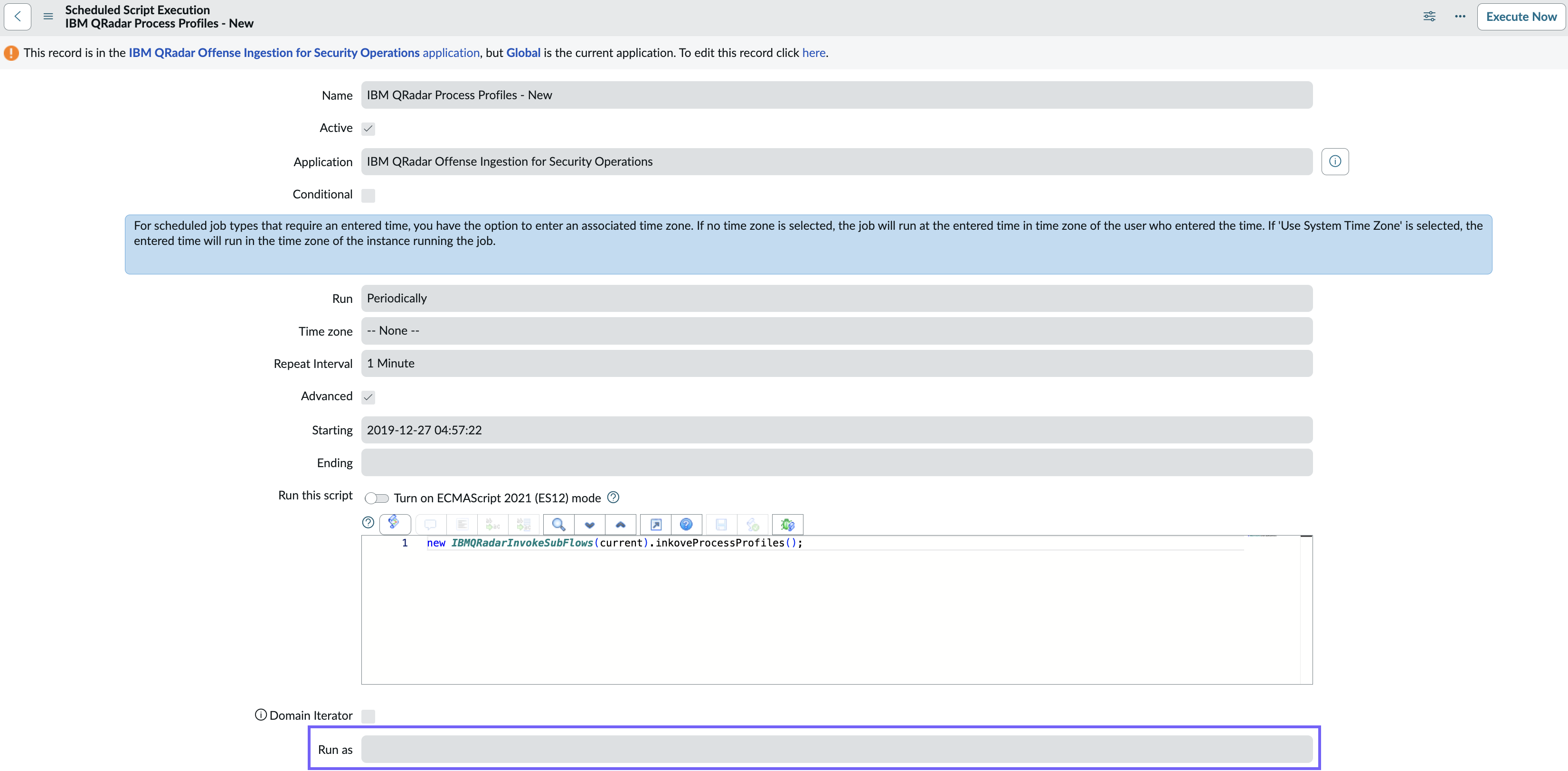Open more options ellipsis menu

pos(1460,17)
